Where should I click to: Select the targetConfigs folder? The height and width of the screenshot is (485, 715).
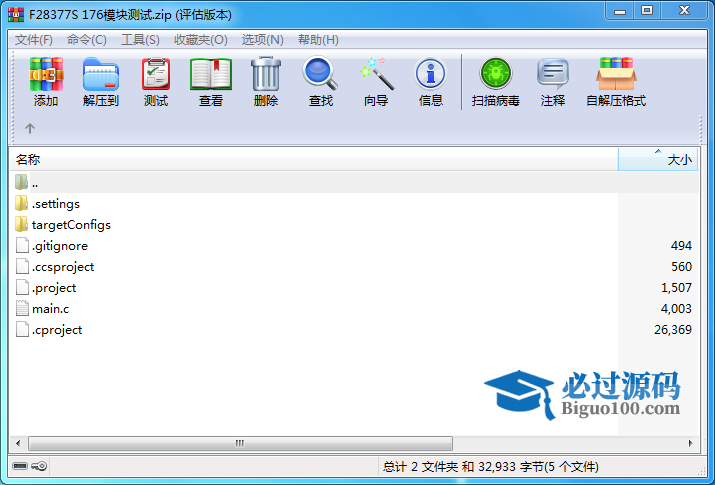pyautogui.click(x=70, y=225)
